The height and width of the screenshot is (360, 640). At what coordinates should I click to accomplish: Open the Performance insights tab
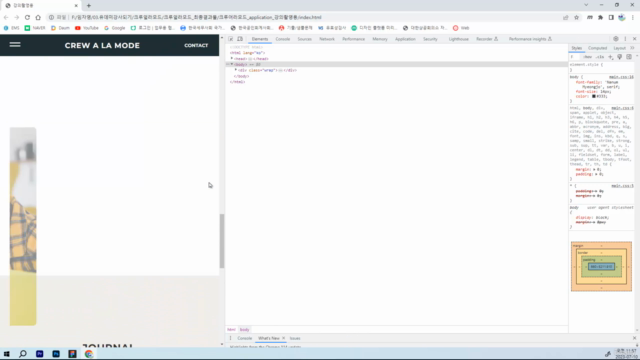(x=530, y=39)
